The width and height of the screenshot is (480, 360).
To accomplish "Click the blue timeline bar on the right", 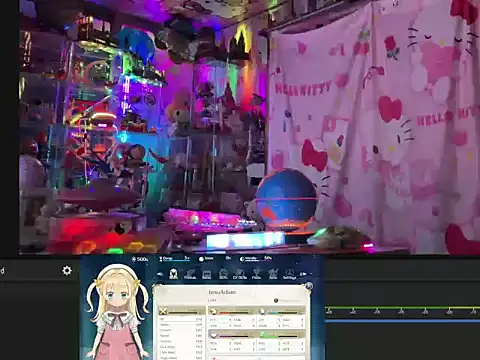I will click(x=403, y=321).
